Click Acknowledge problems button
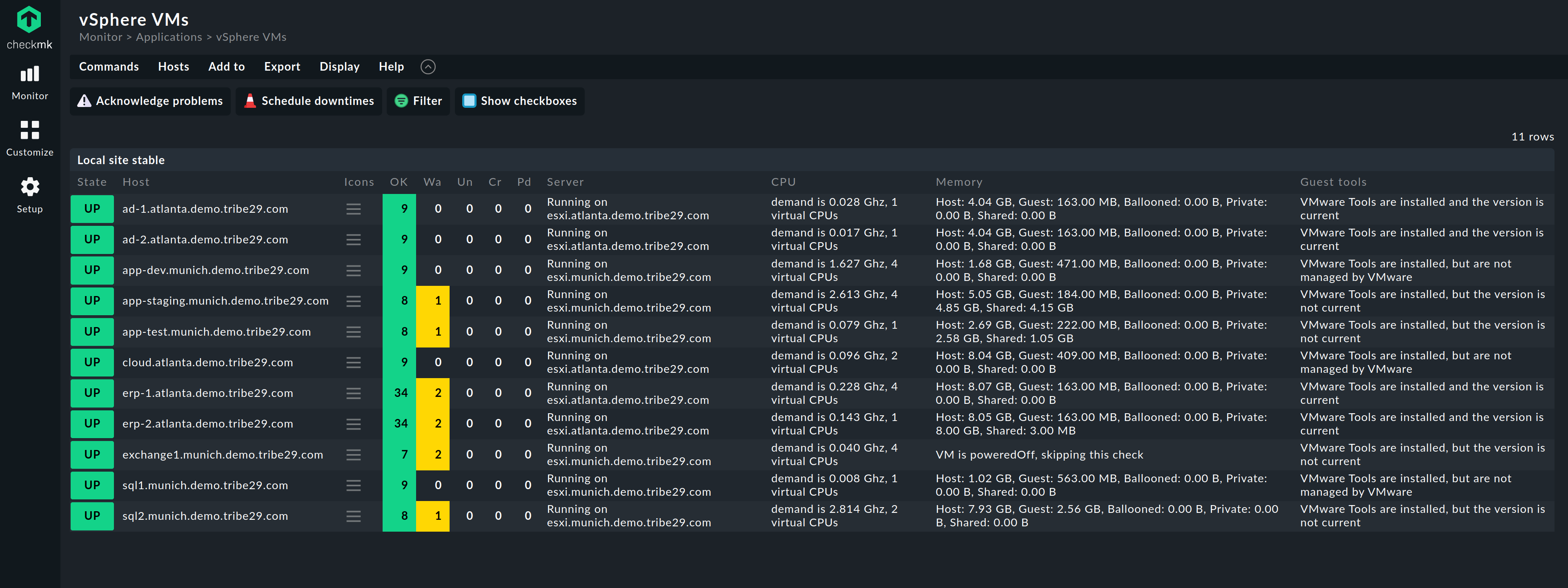 pos(150,101)
